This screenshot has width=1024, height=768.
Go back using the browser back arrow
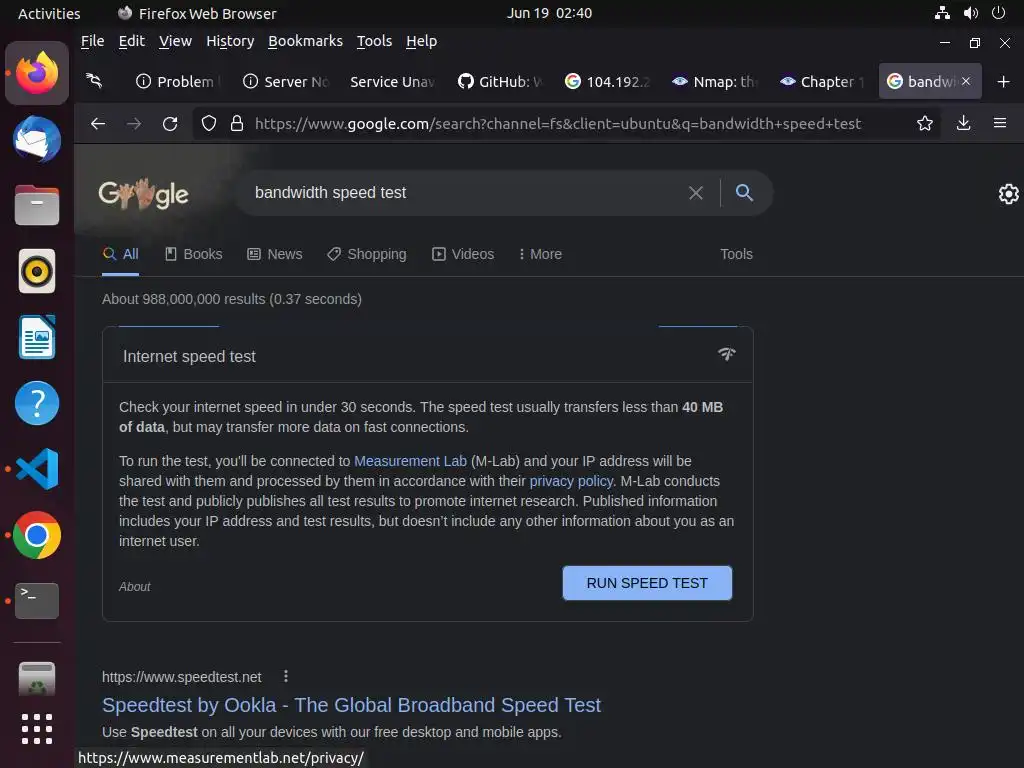coord(98,123)
